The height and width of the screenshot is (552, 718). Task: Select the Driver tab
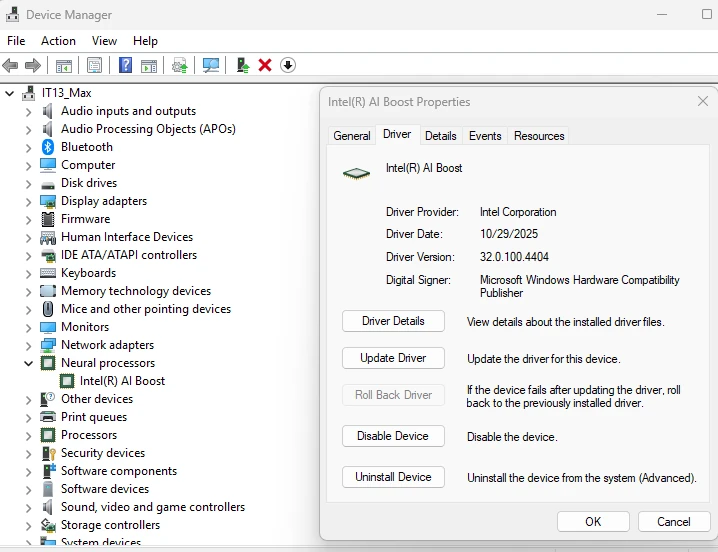click(x=397, y=135)
